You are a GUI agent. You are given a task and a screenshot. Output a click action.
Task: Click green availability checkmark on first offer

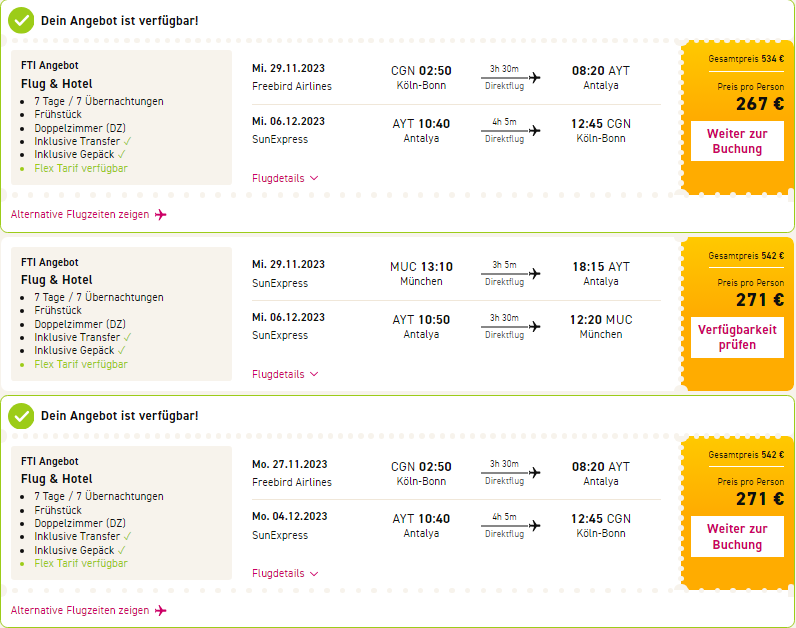[21, 20]
